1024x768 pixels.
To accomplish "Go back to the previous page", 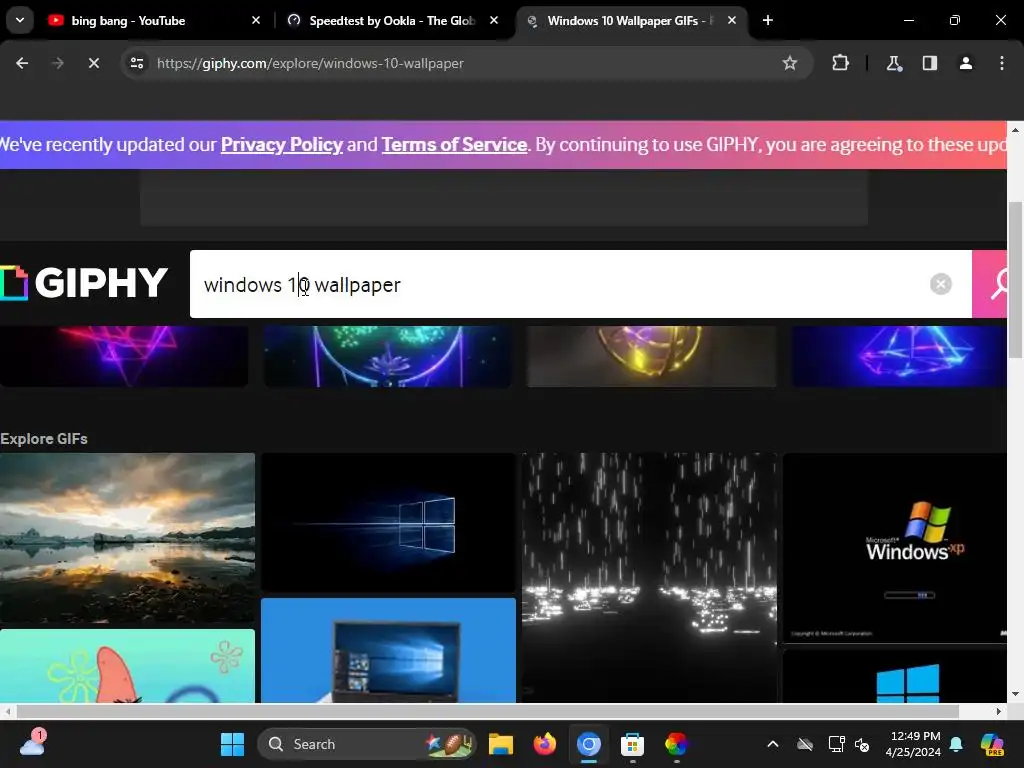I will [22, 63].
